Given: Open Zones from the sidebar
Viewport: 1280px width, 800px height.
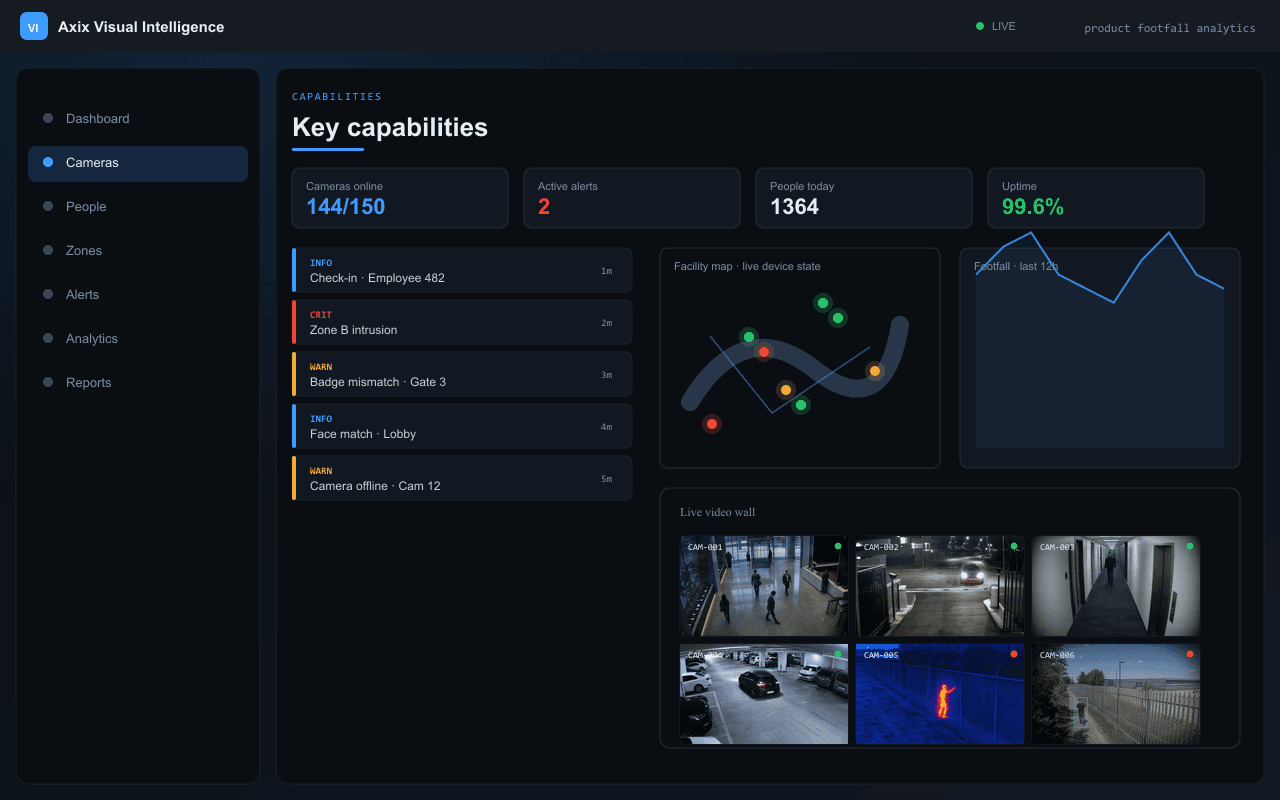Looking at the screenshot, I should [x=138, y=251].
